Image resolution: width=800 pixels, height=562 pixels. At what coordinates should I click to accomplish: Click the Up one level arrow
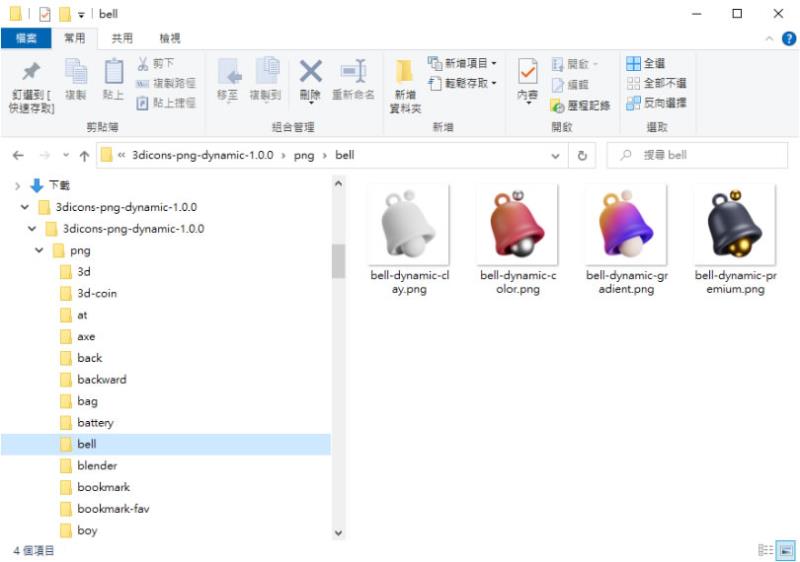click(85, 156)
